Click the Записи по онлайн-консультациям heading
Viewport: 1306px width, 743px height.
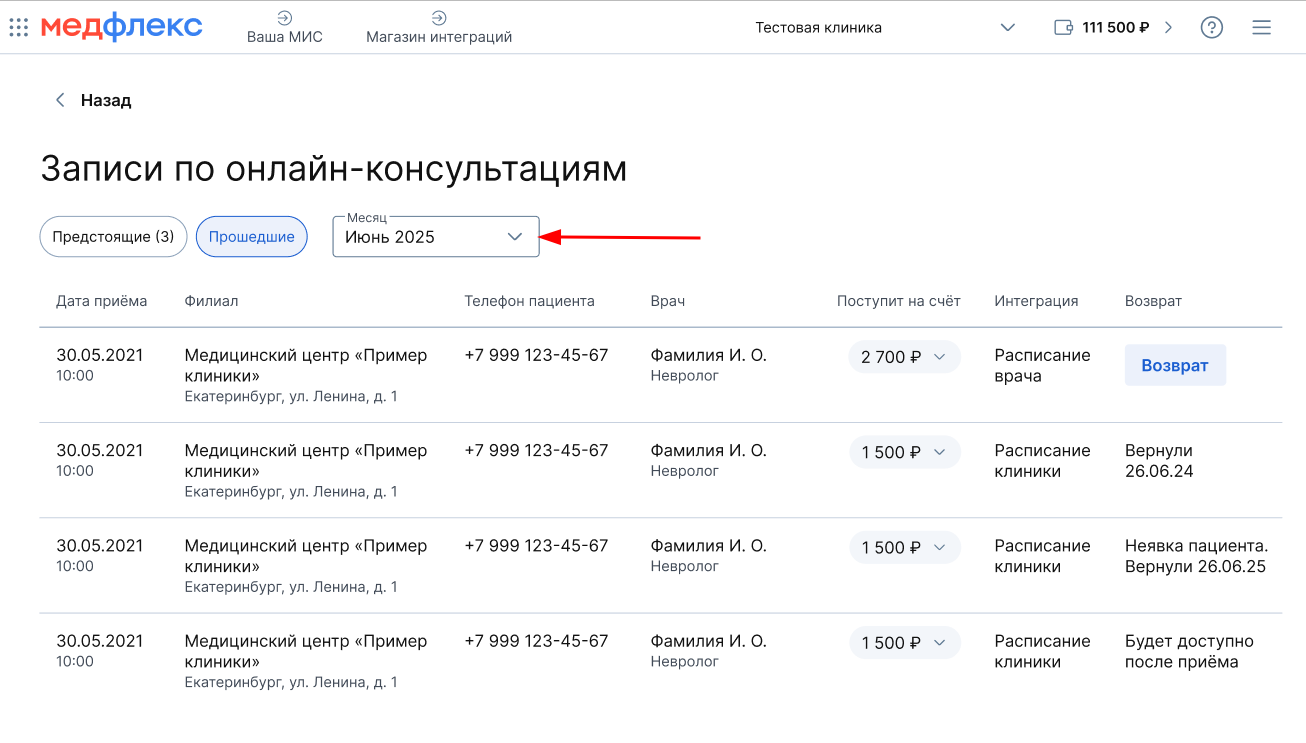334,169
